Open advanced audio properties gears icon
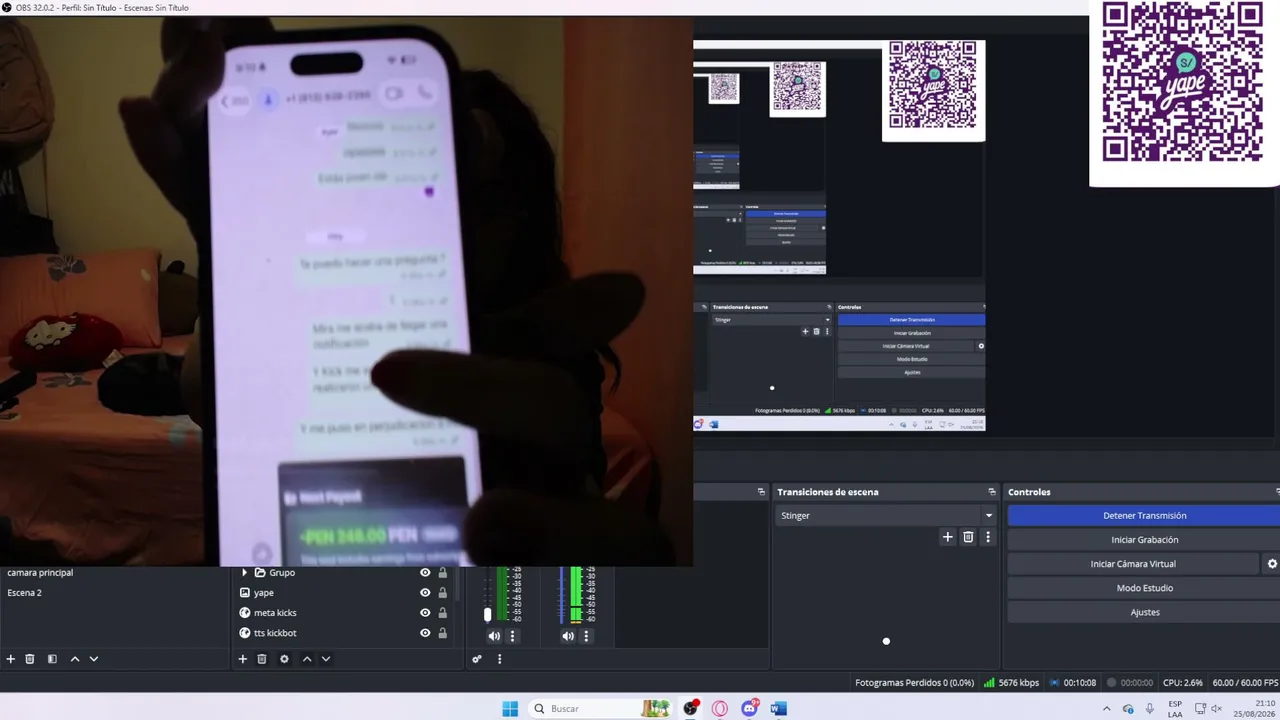This screenshot has height=720, width=1280. pyautogui.click(x=477, y=659)
